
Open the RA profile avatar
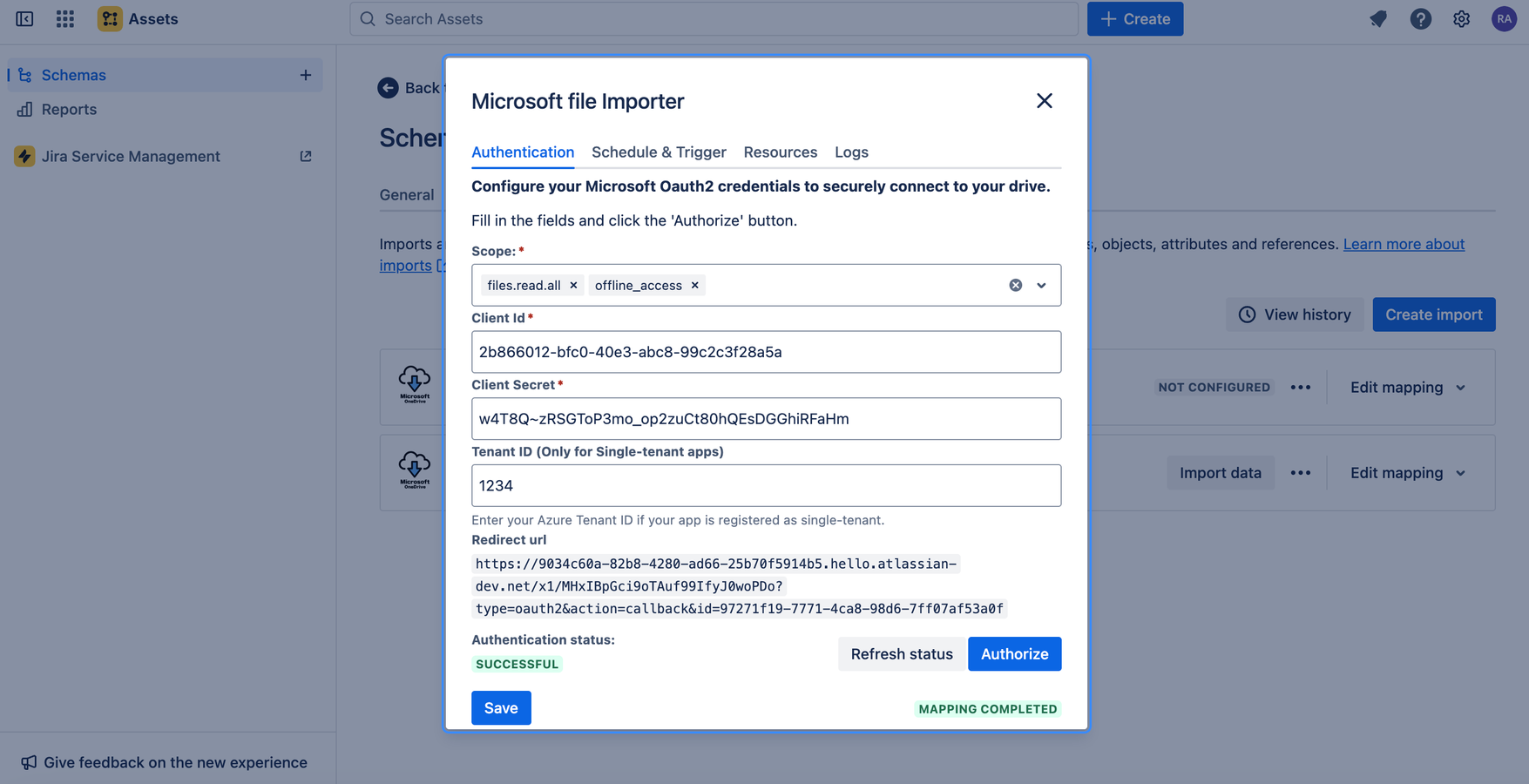tap(1504, 18)
